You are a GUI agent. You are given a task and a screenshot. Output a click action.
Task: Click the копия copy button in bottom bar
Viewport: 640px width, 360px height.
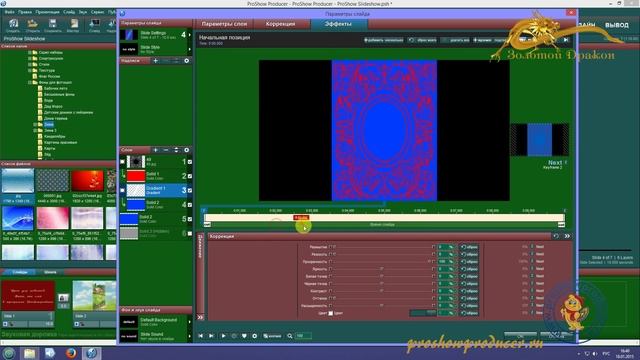[272, 336]
